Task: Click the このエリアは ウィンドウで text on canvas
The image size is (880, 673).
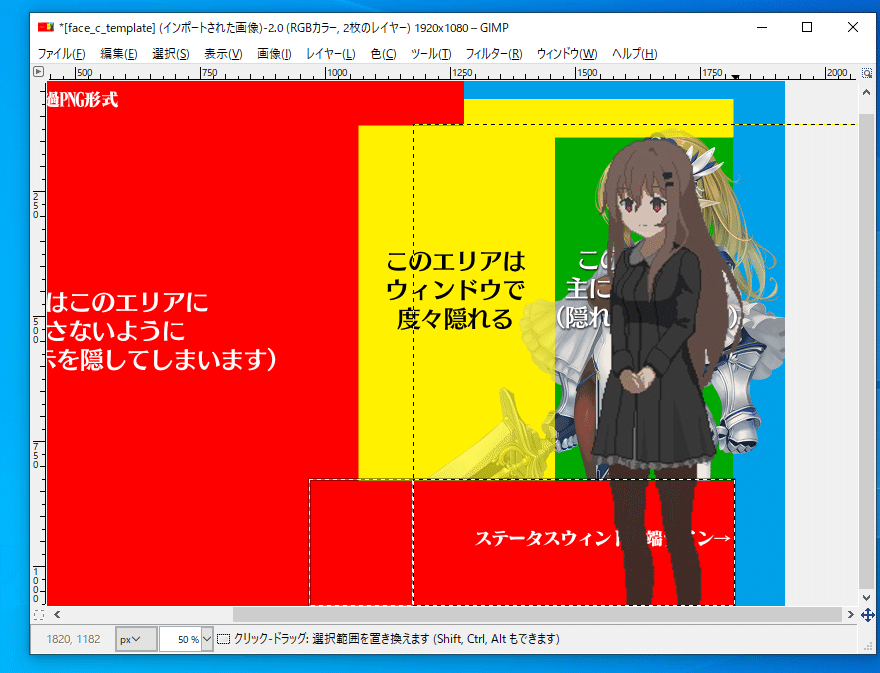Action: click(x=455, y=276)
